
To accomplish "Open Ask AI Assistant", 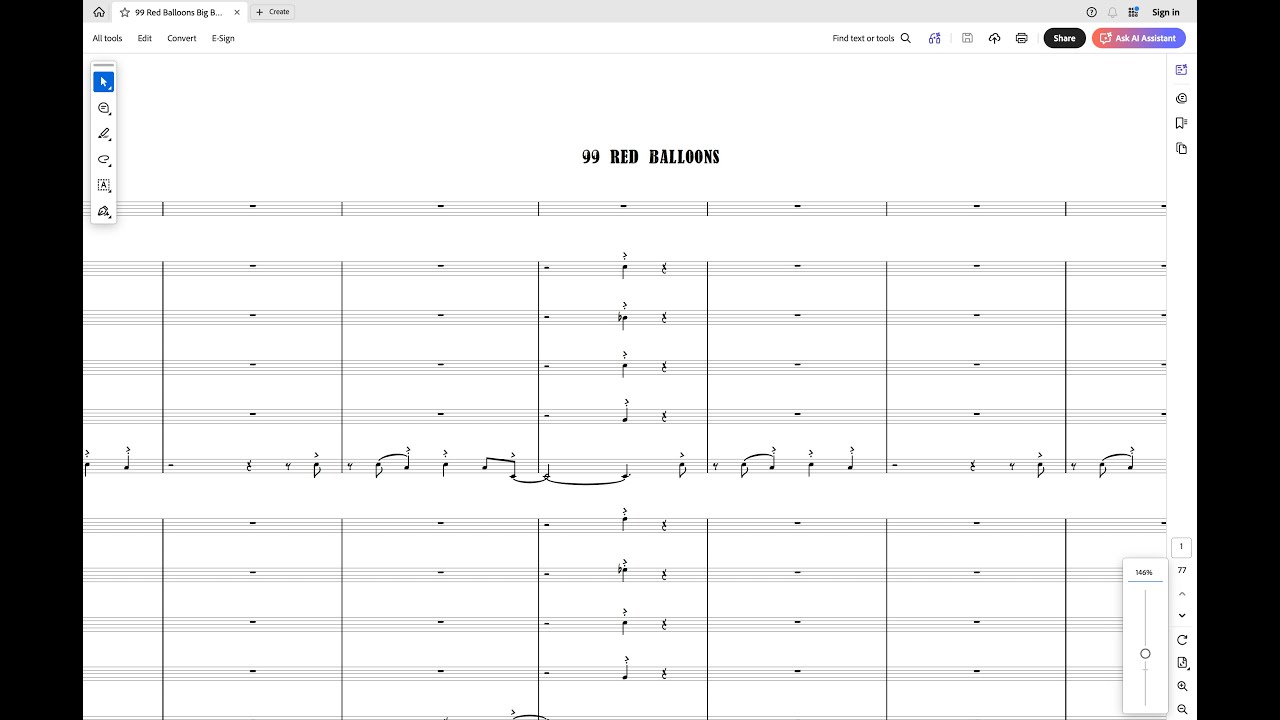I will 1139,38.
